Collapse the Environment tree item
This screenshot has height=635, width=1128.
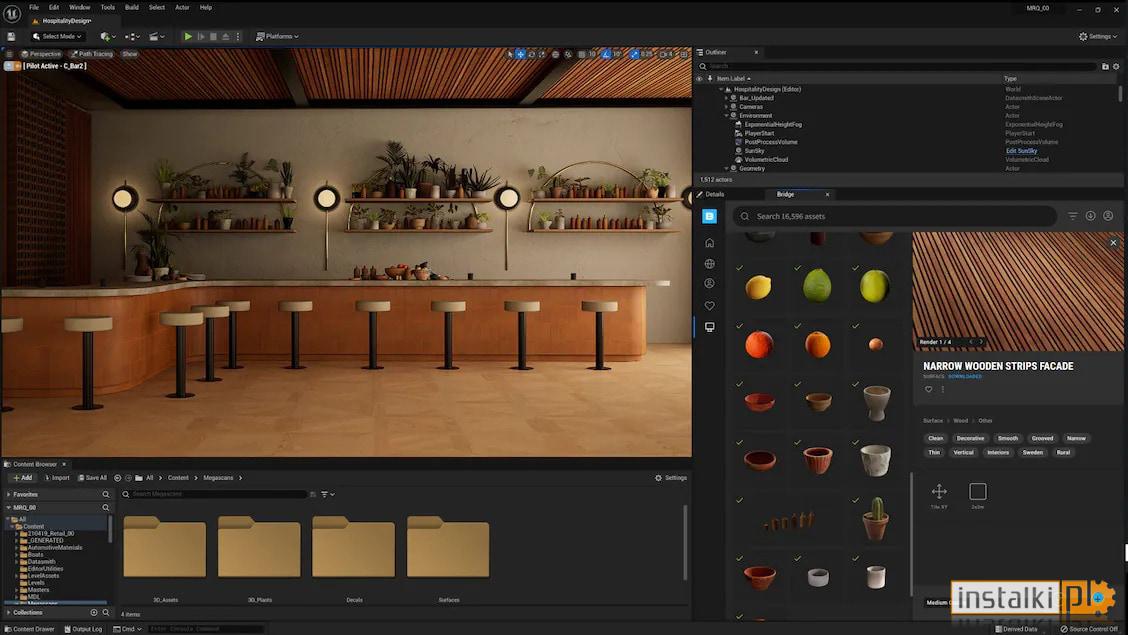click(x=726, y=116)
